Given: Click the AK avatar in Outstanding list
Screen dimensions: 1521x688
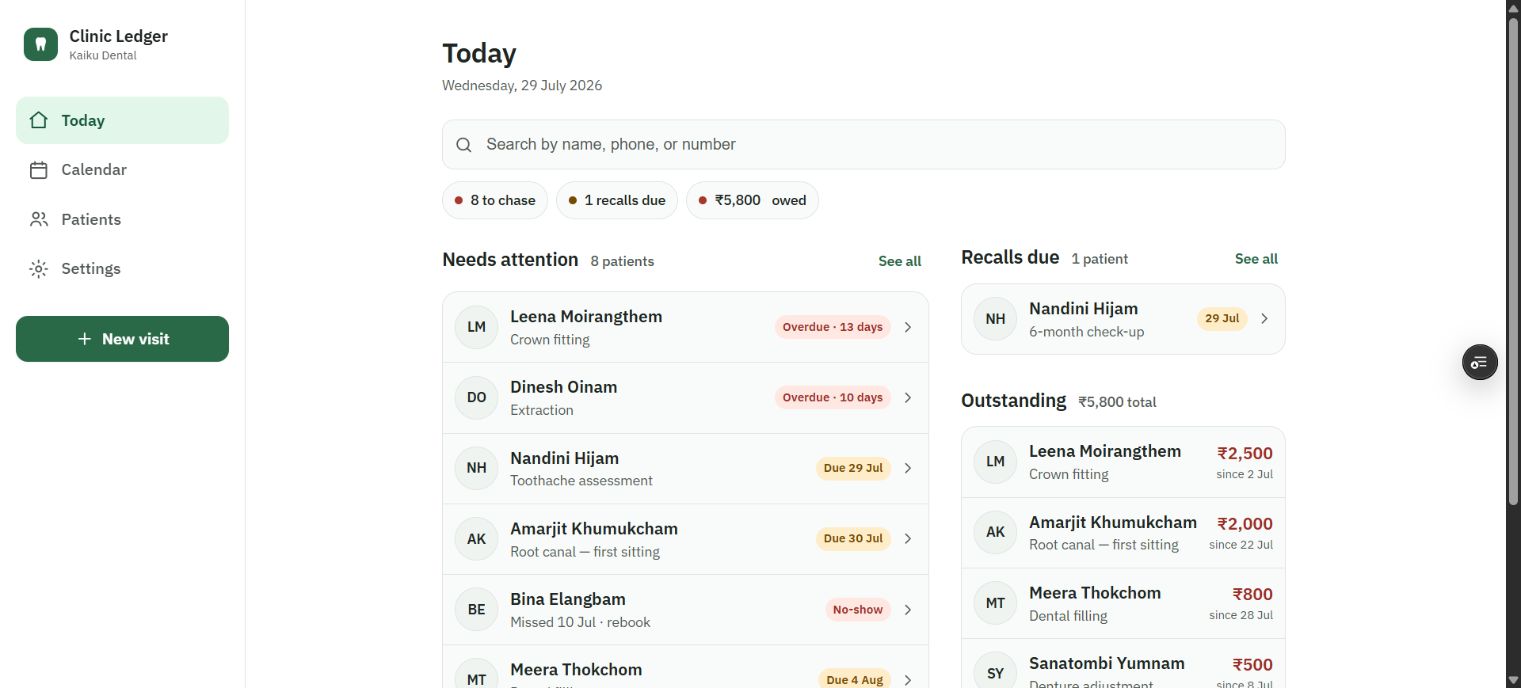Looking at the screenshot, I should (996, 532).
